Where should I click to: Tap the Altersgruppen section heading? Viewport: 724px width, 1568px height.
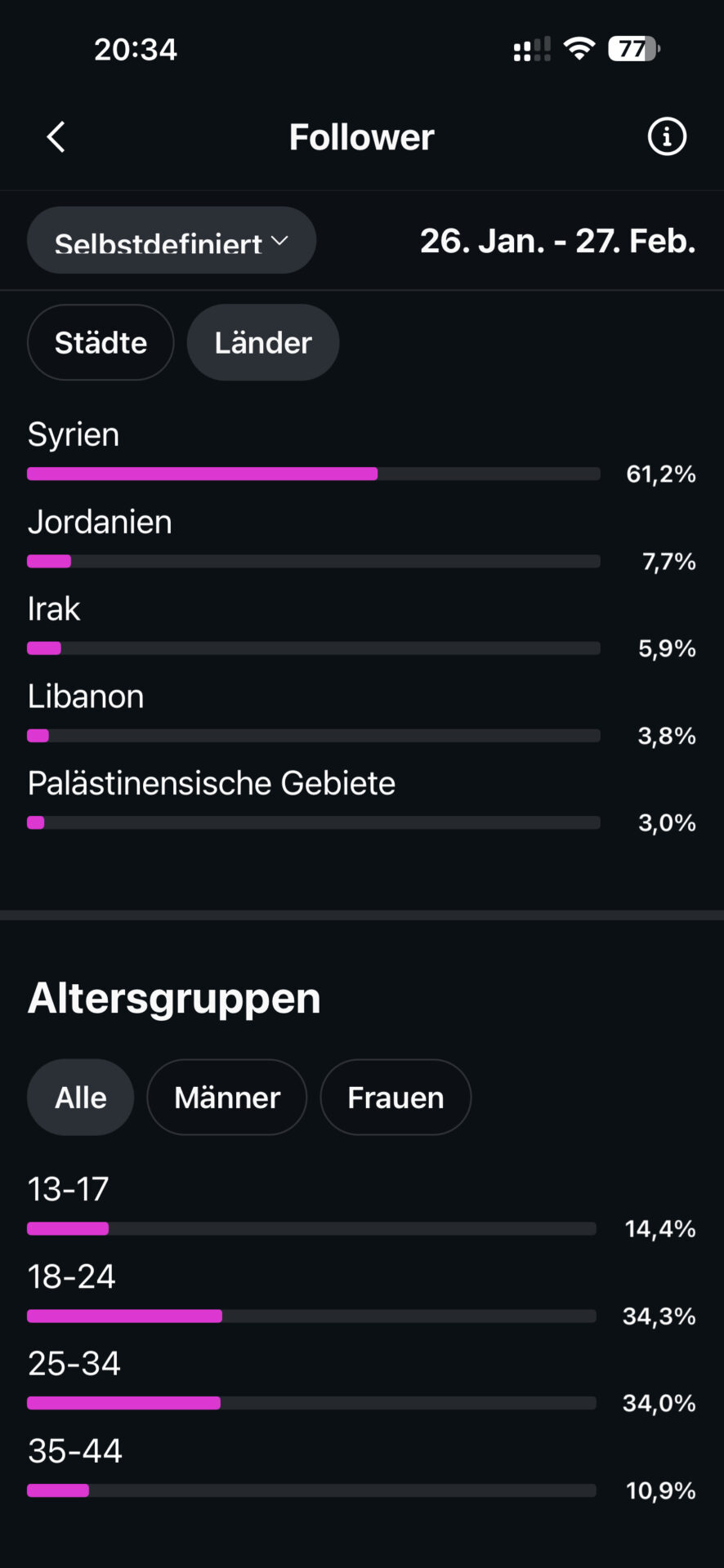tap(174, 998)
